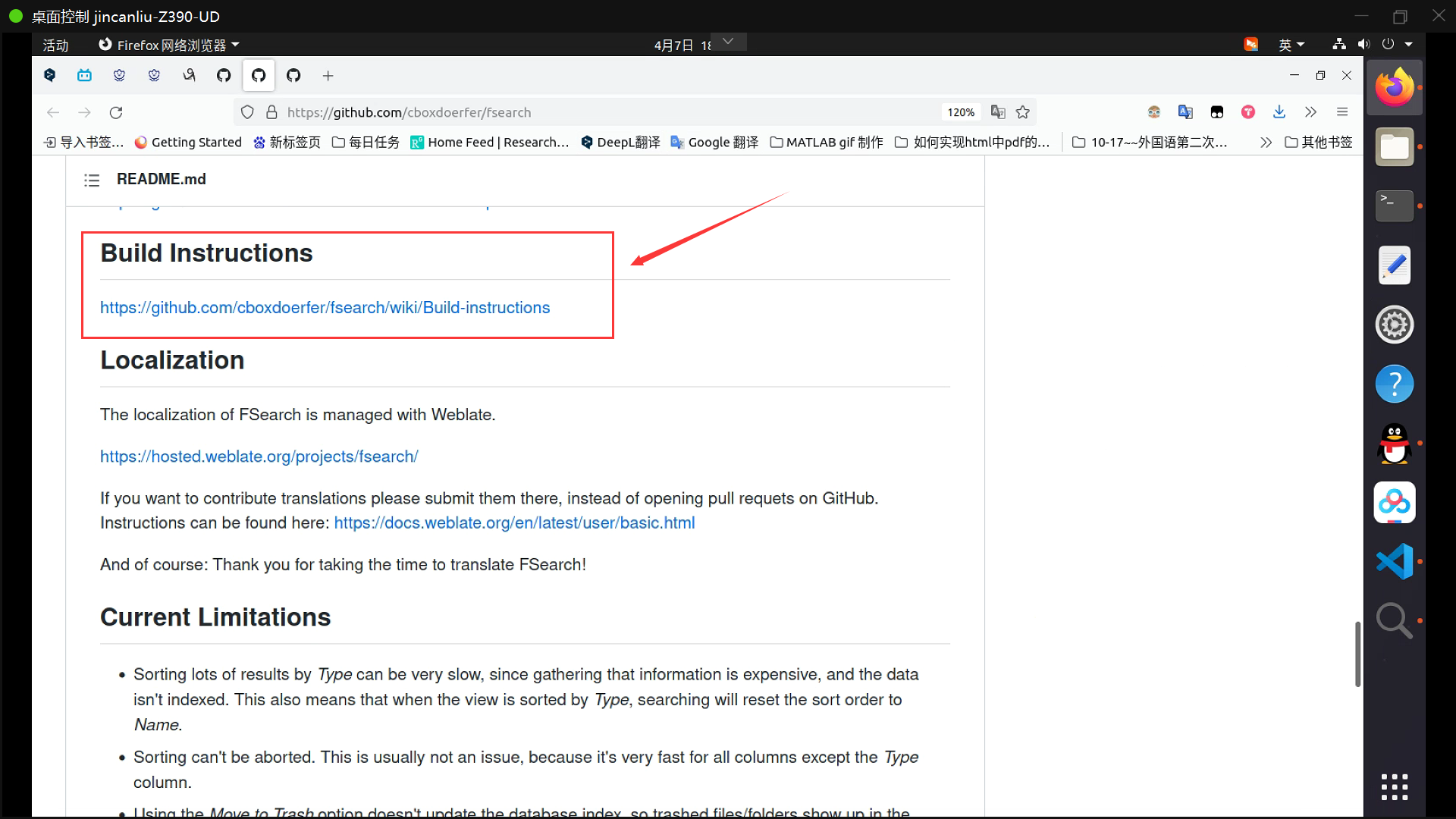Open Visual Studio Code from the dock
Viewport: 1456px width, 819px height.
click(1394, 561)
